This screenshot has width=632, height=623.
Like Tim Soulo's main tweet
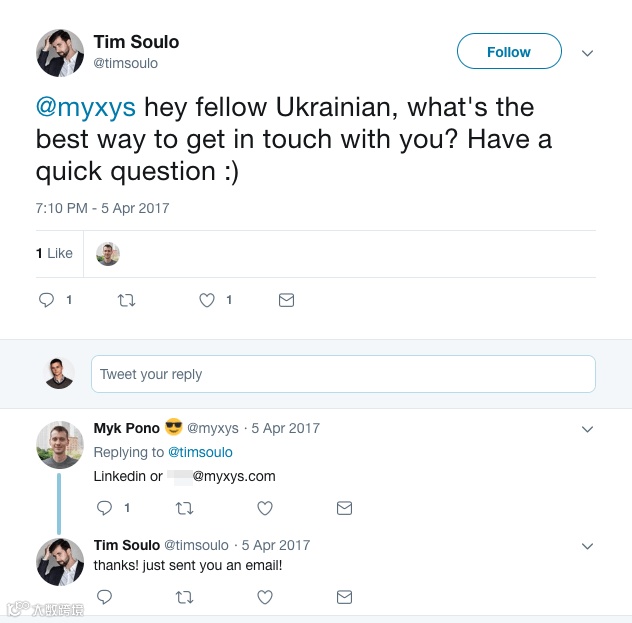207,300
